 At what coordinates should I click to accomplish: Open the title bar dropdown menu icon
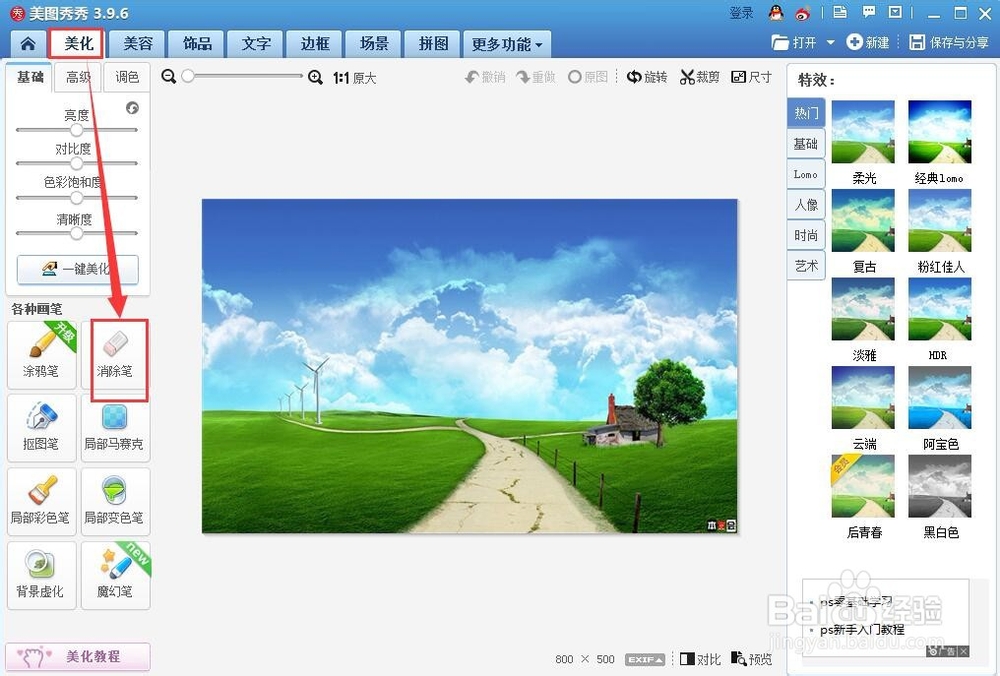point(895,12)
